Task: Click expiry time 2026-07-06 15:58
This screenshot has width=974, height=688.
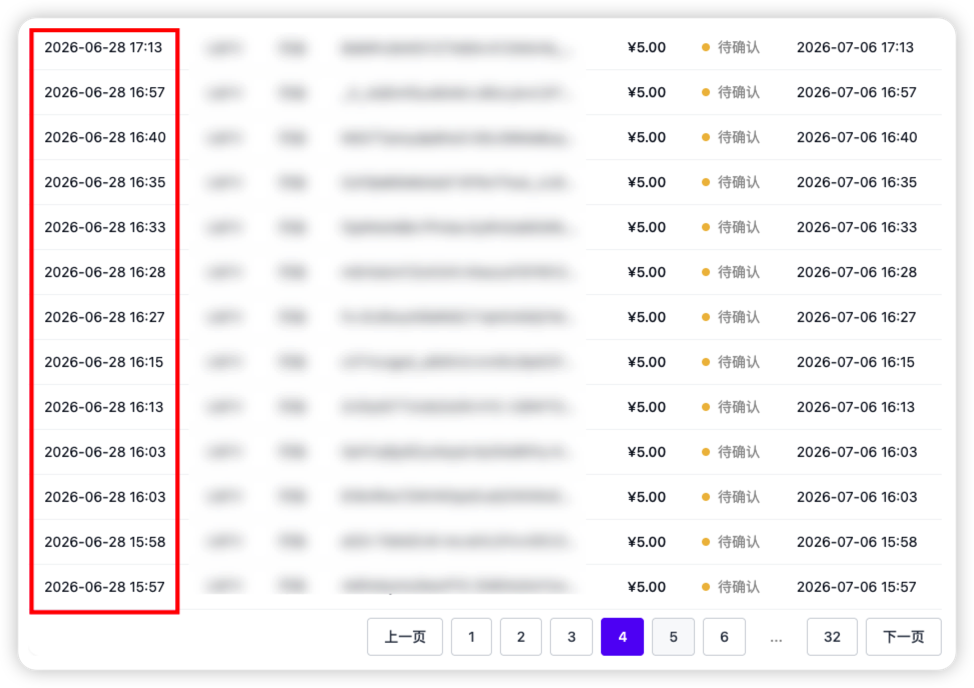Action: coord(857,542)
